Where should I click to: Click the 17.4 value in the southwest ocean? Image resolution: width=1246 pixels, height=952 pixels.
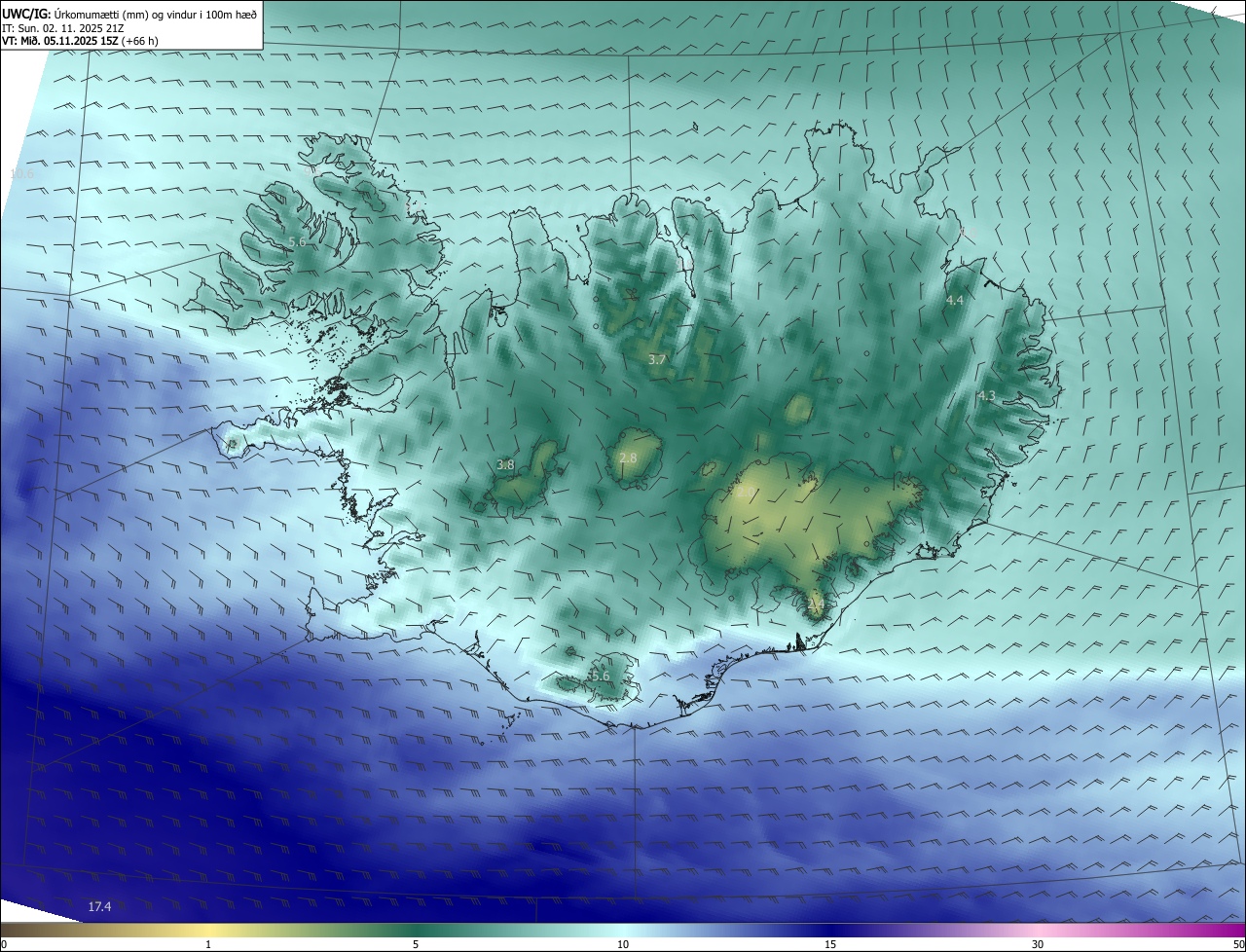pyautogui.click(x=99, y=907)
